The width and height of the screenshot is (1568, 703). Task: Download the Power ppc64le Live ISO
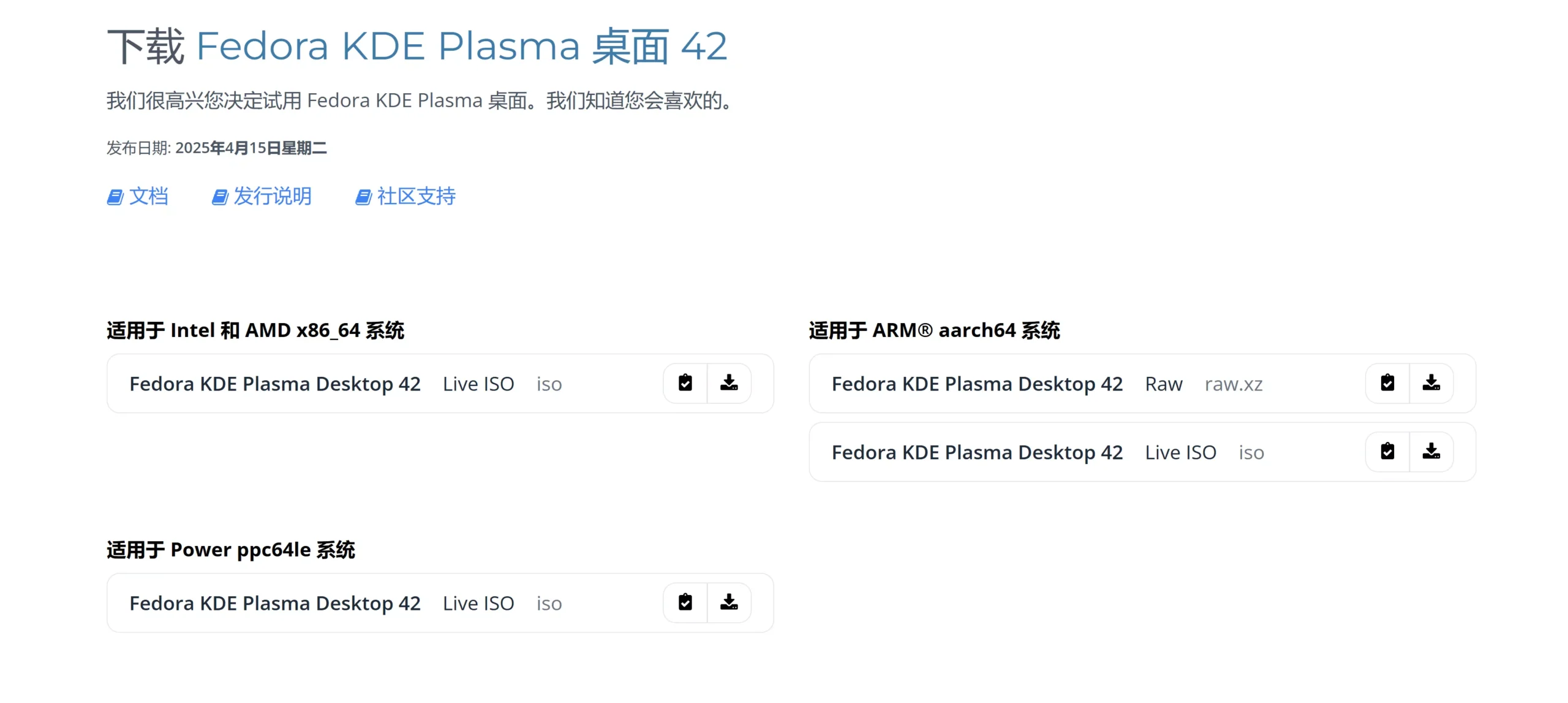pos(728,602)
